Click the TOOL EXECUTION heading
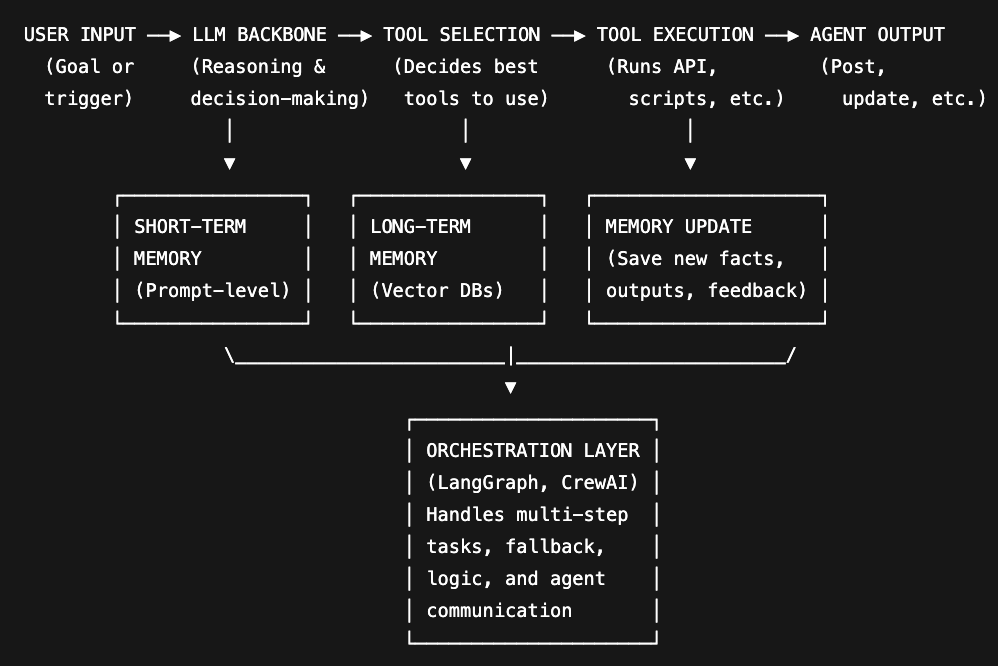Viewport: 998px width, 666px height. [675, 35]
